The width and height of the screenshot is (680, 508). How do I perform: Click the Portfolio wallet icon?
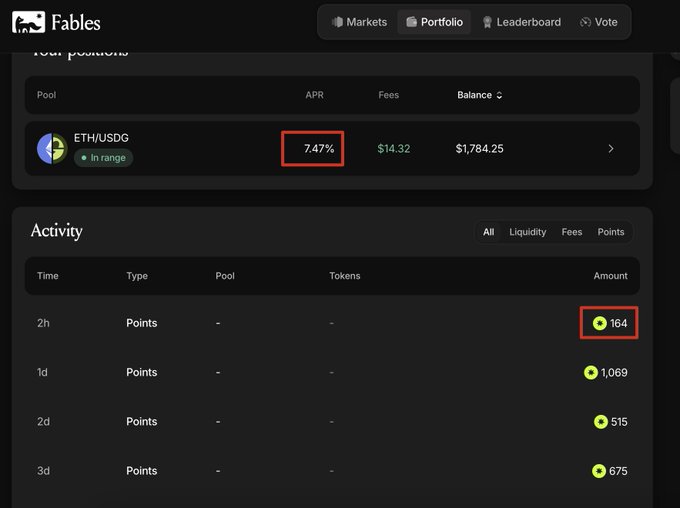[x=411, y=22]
